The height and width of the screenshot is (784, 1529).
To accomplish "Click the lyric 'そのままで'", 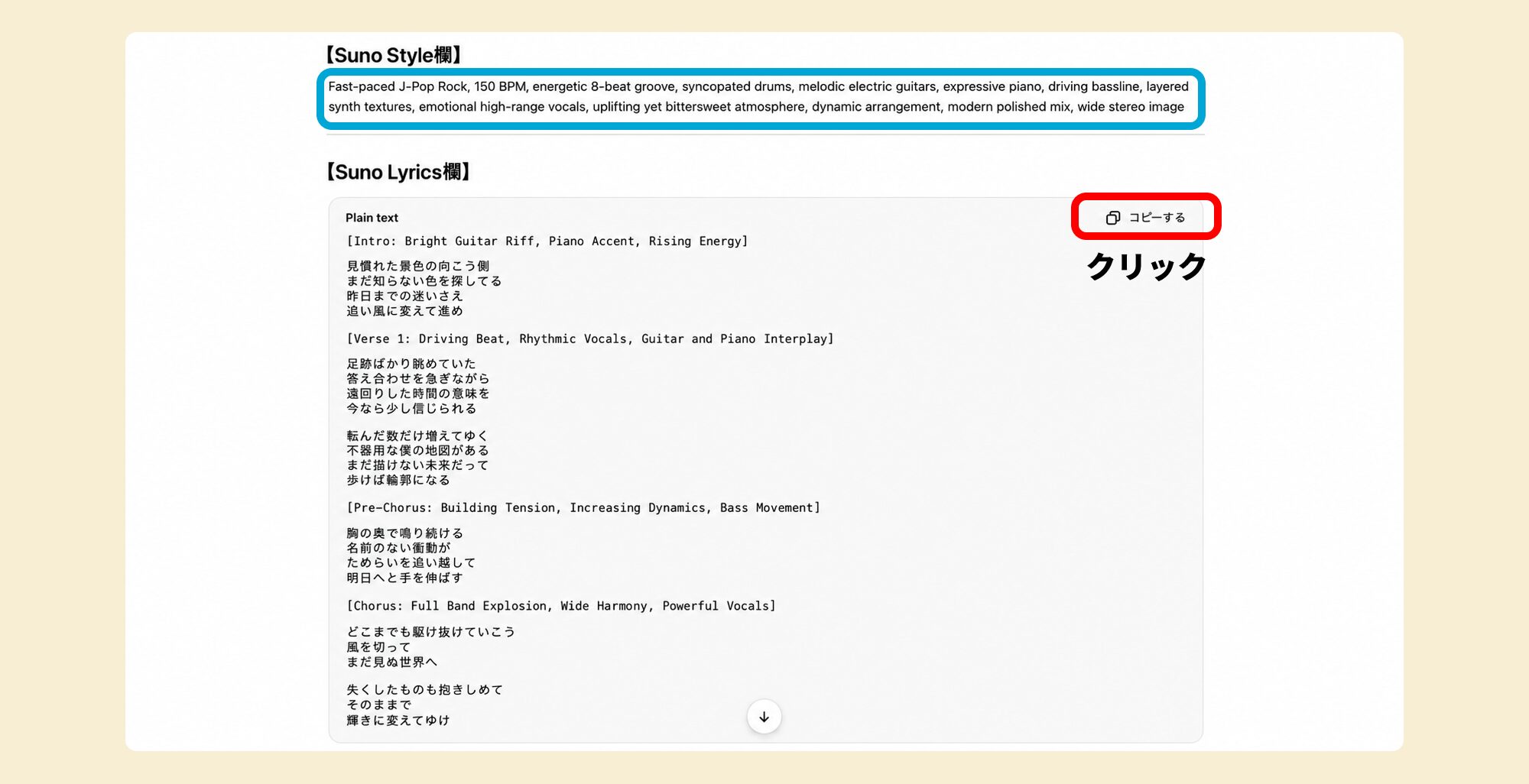I will pyautogui.click(x=379, y=705).
